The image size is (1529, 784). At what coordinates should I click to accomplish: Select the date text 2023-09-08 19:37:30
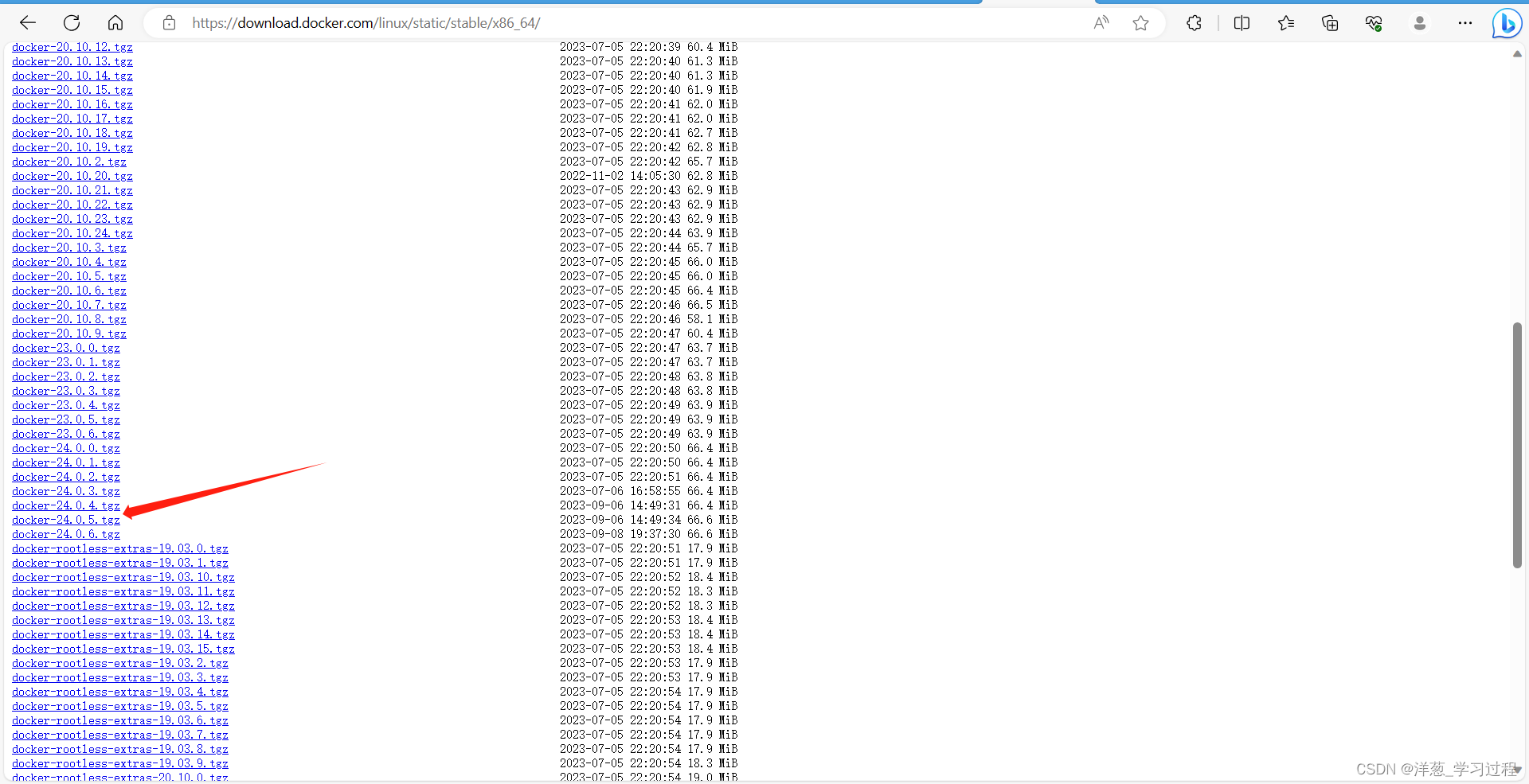[x=620, y=534]
